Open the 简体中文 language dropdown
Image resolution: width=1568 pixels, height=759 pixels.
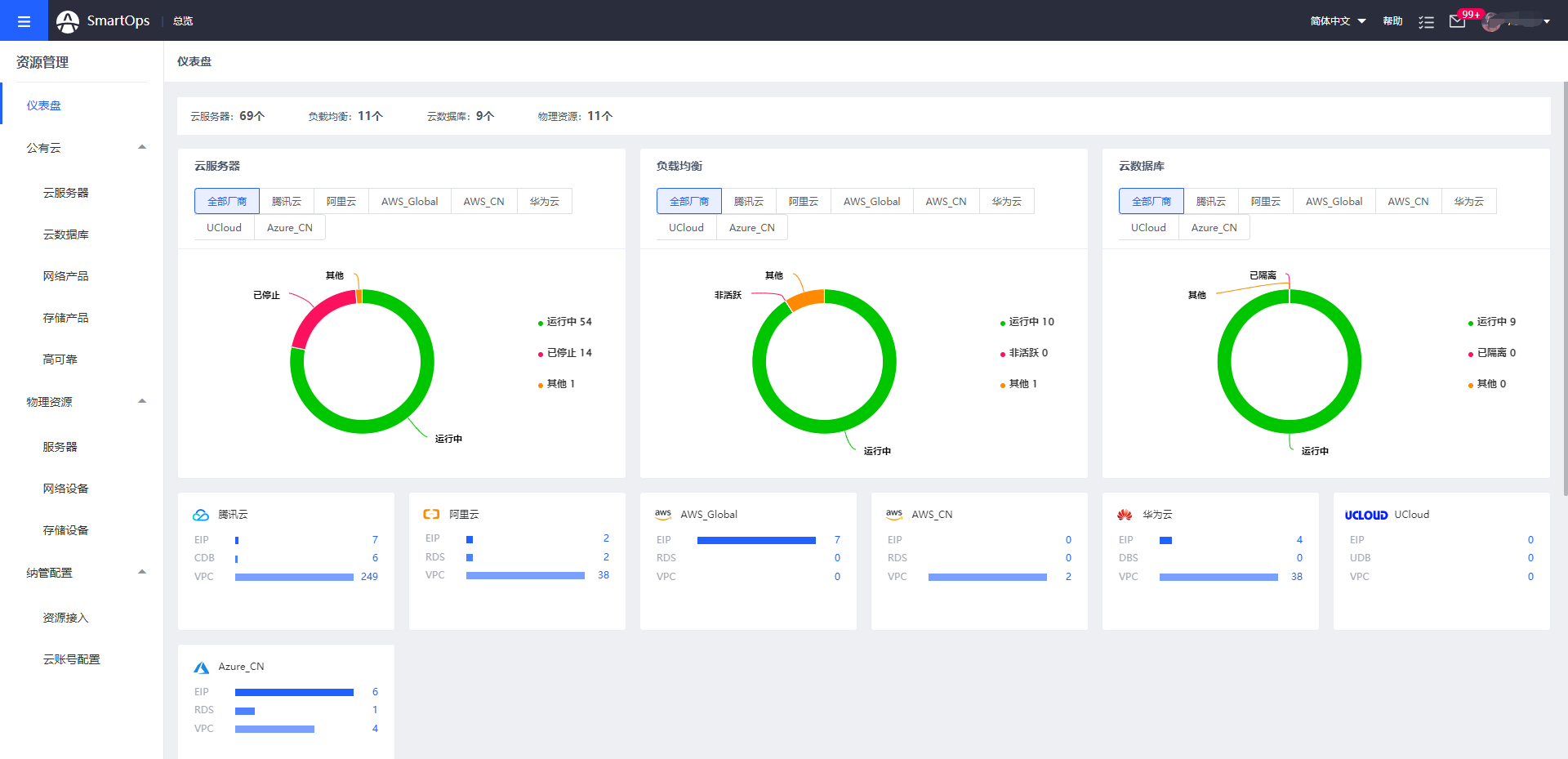1338,21
